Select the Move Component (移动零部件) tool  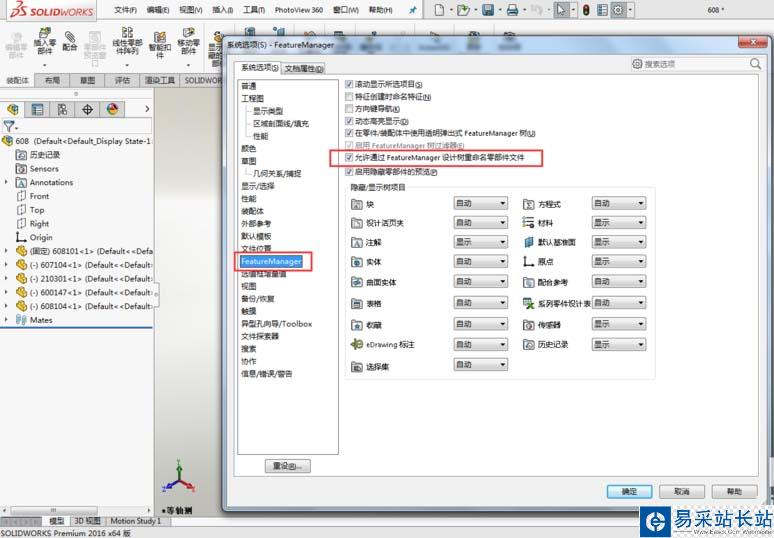pyautogui.click(x=188, y=41)
